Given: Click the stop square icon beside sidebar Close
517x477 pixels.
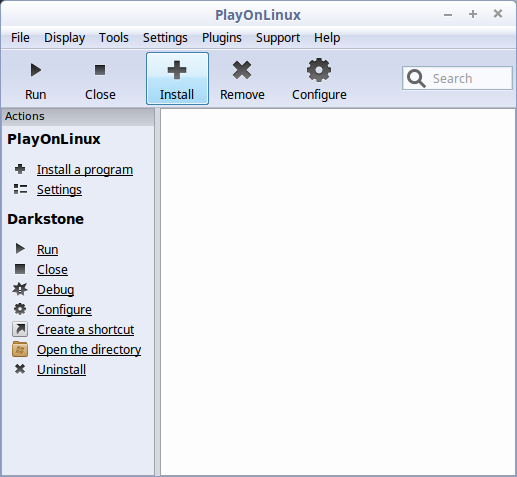Looking at the screenshot, I should coord(20,269).
